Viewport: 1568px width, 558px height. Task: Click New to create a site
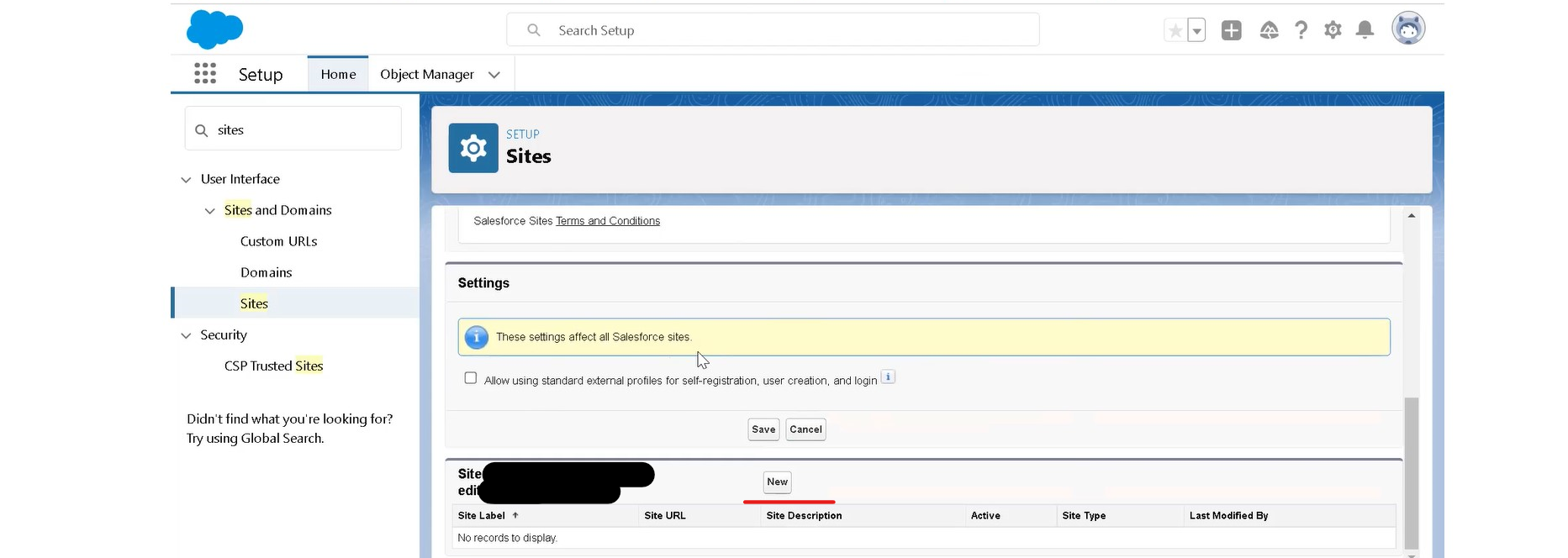pos(778,482)
